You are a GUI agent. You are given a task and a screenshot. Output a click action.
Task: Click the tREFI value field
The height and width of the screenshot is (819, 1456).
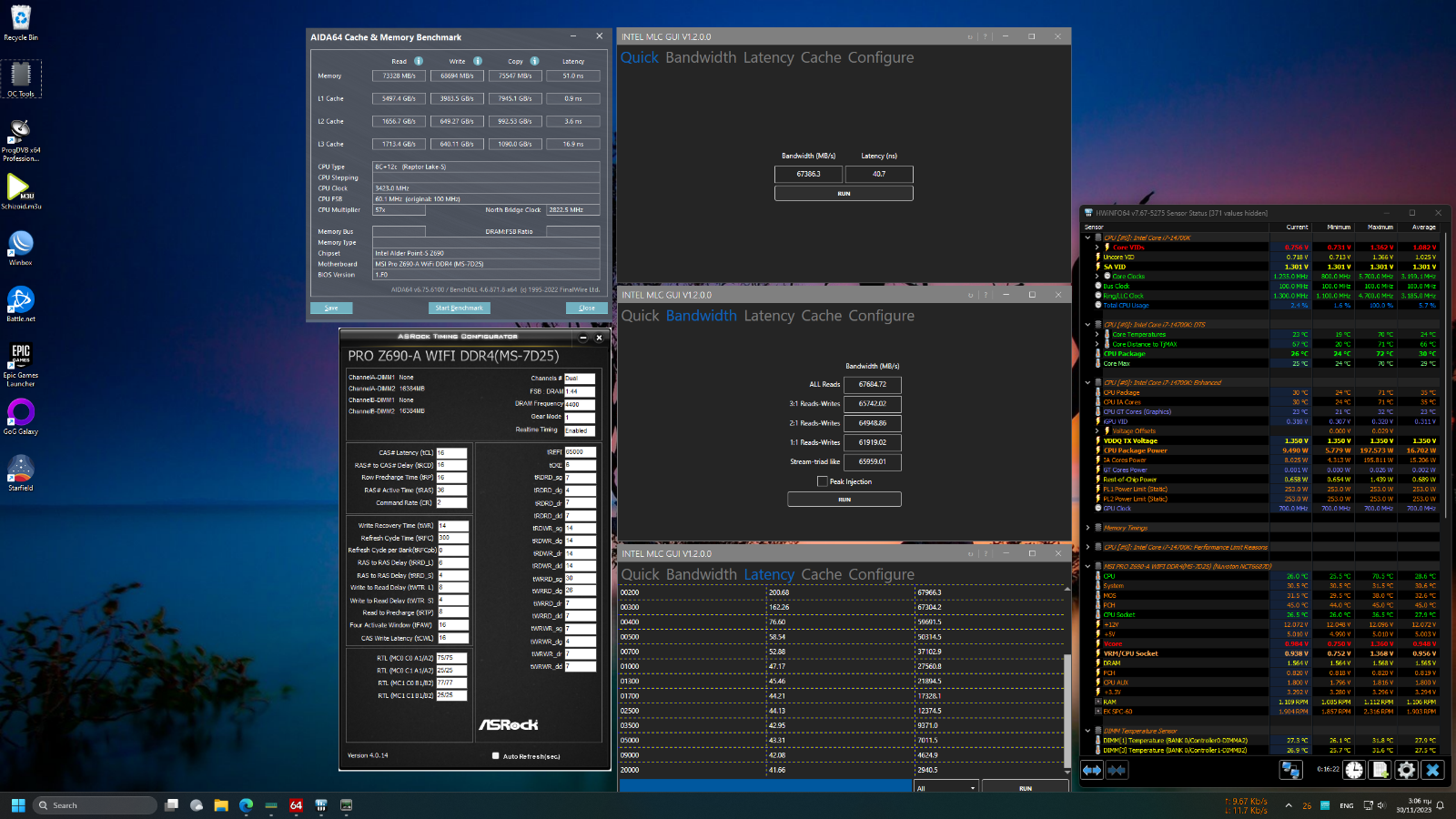tap(580, 451)
